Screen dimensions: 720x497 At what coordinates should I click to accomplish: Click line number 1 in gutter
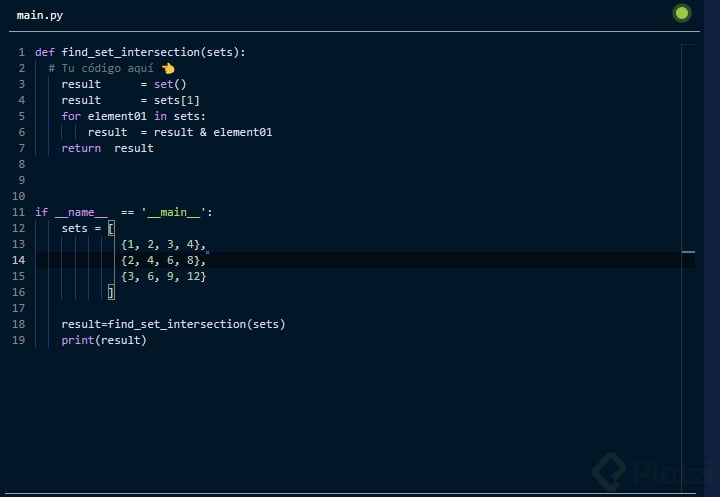(21, 52)
